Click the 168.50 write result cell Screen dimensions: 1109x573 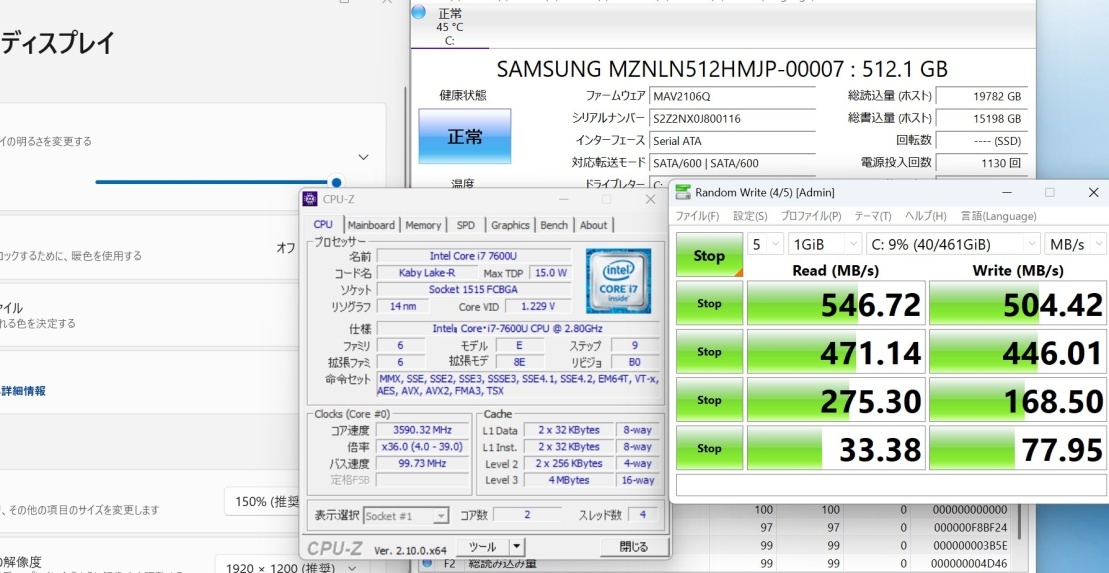tap(1018, 400)
